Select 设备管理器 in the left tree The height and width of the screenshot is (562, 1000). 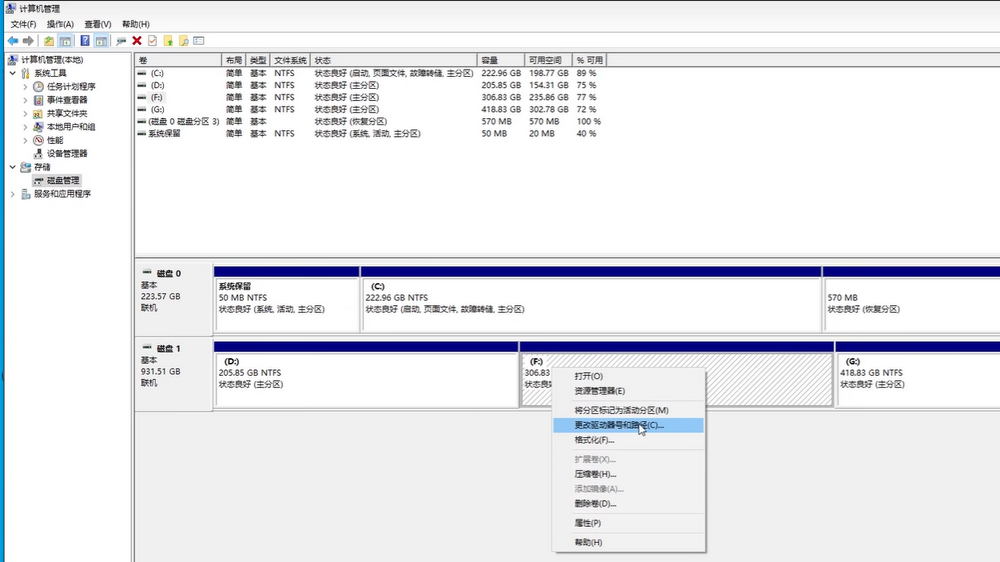tap(66, 154)
